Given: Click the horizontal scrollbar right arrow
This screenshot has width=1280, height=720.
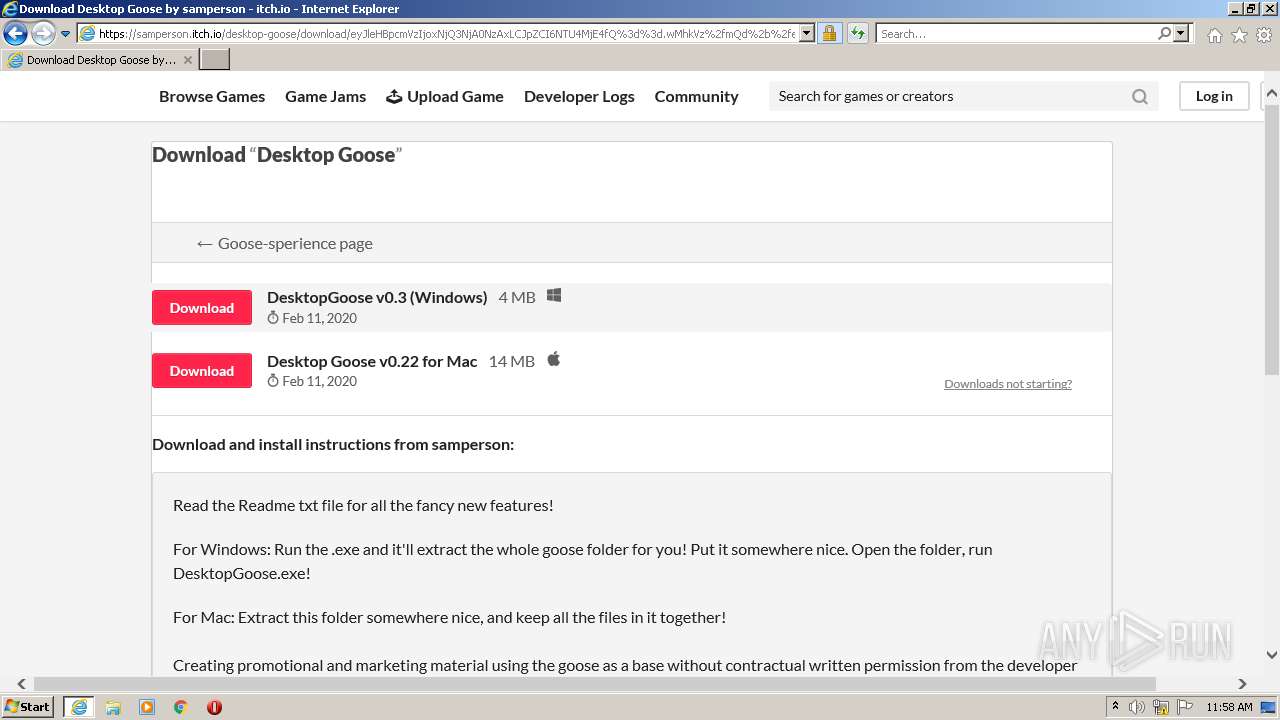Looking at the screenshot, I should click(1242, 684).
